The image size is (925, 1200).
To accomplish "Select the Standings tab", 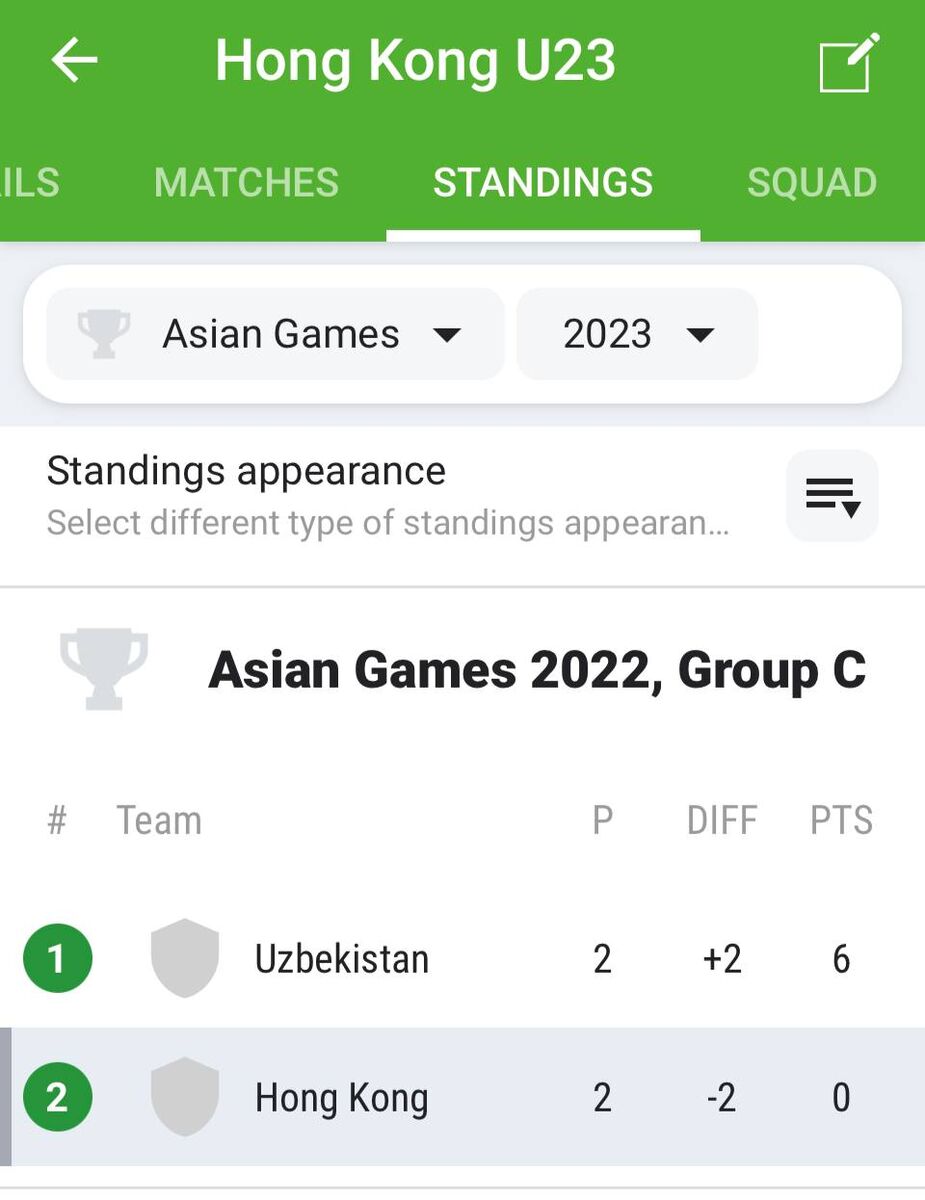I will tap(542, 183).
